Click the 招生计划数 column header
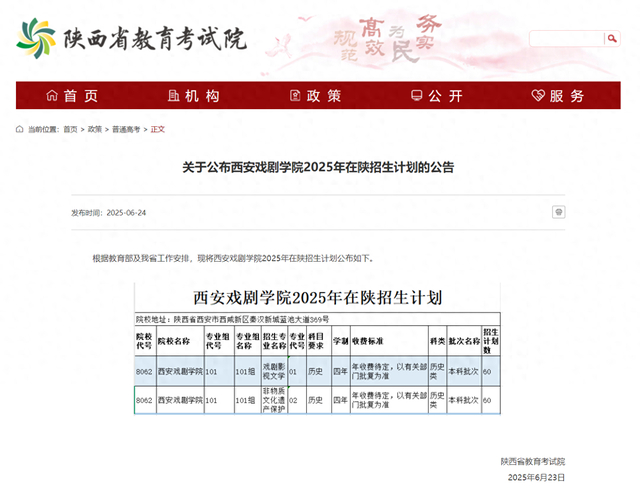640x495 pixels. pyautogui.click(x=491, y=341)
